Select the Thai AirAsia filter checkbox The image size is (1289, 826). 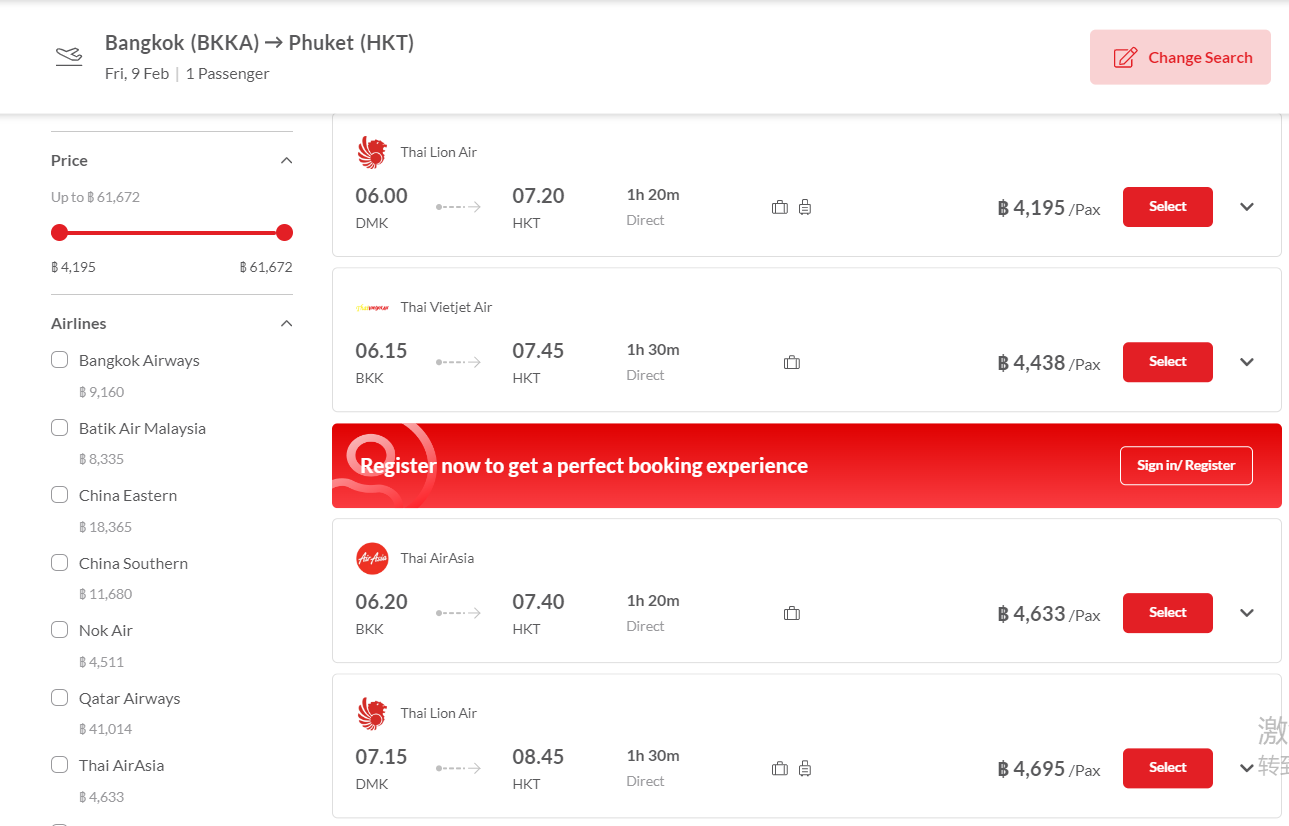click(60, 765)
